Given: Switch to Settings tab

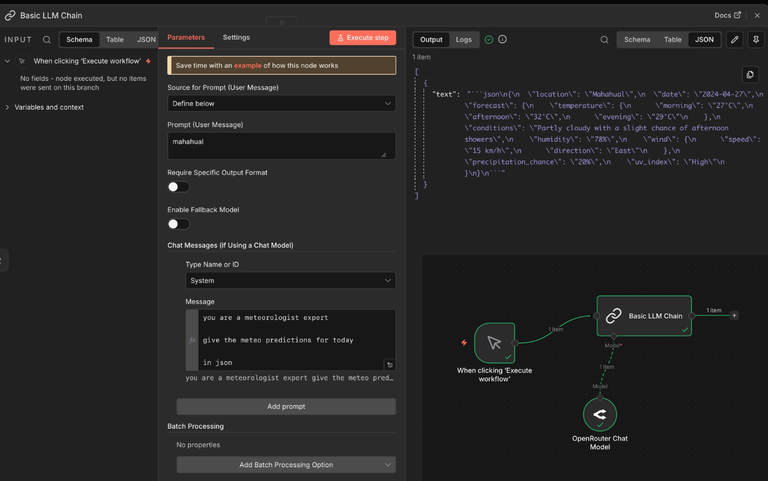Looking at the screenshot, I should pyautogui.click(x=236, y=38).
